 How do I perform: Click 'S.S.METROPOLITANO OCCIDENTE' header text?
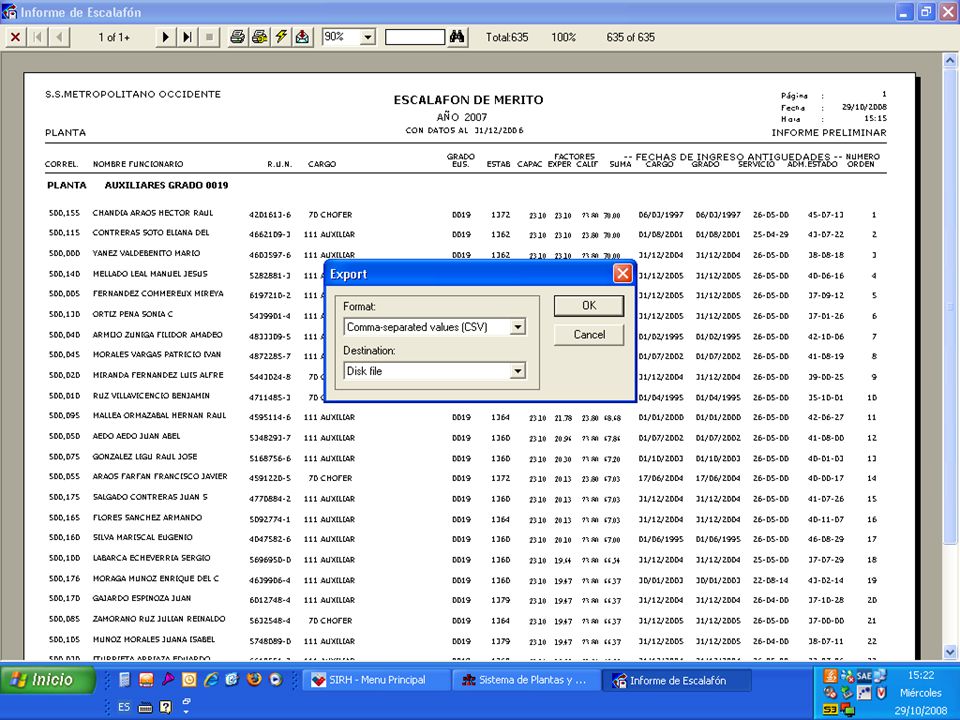coord(133,94)
